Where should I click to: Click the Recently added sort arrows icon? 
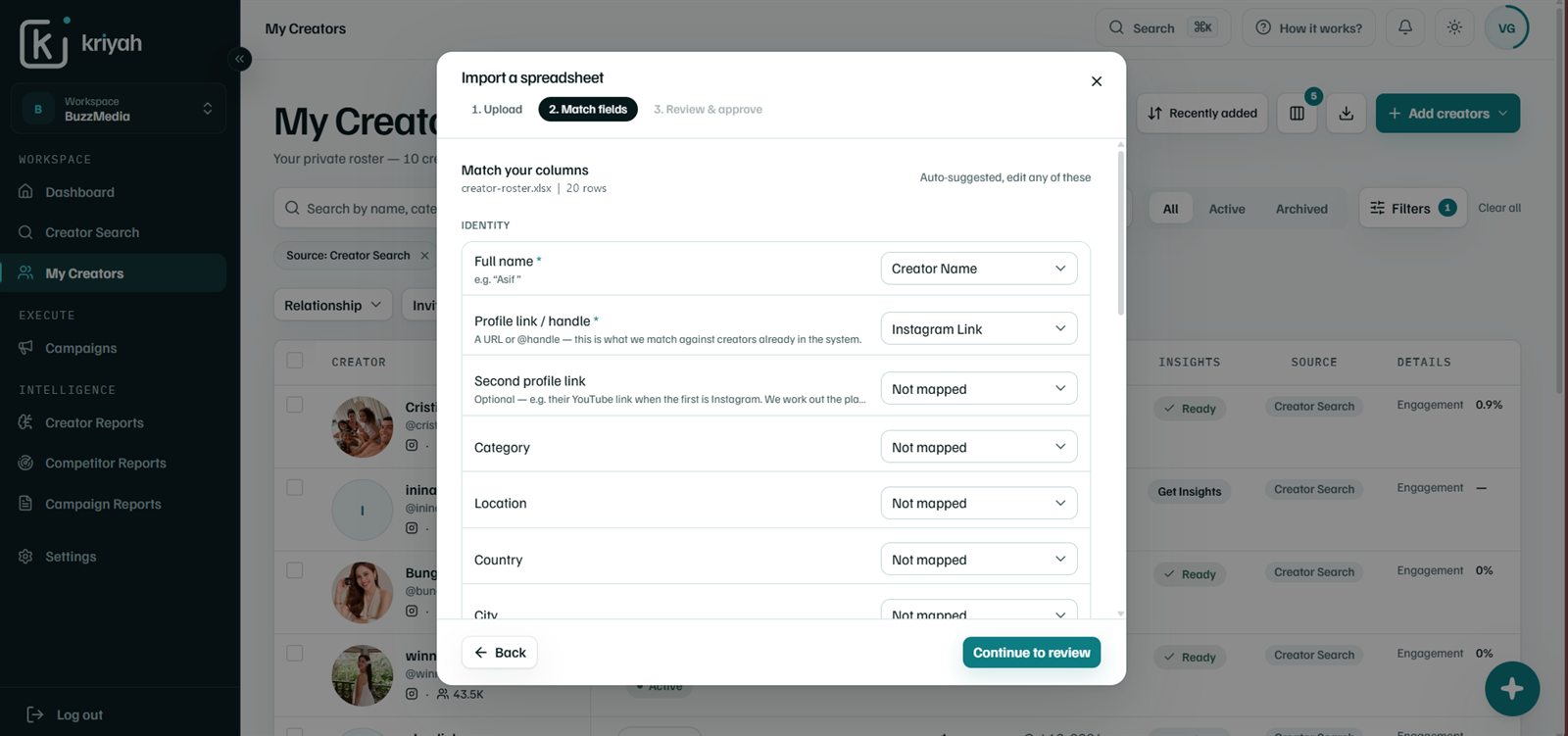(1154, 114)
